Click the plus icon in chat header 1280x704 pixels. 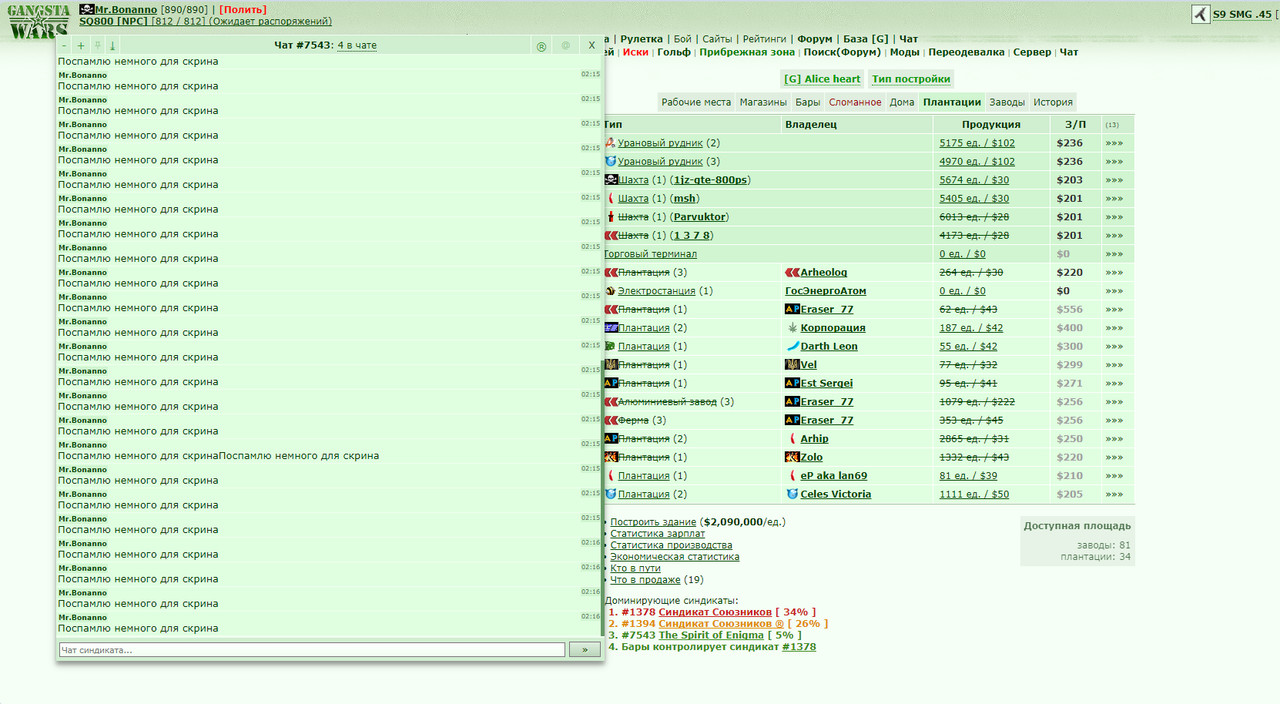tap(81, 46)
